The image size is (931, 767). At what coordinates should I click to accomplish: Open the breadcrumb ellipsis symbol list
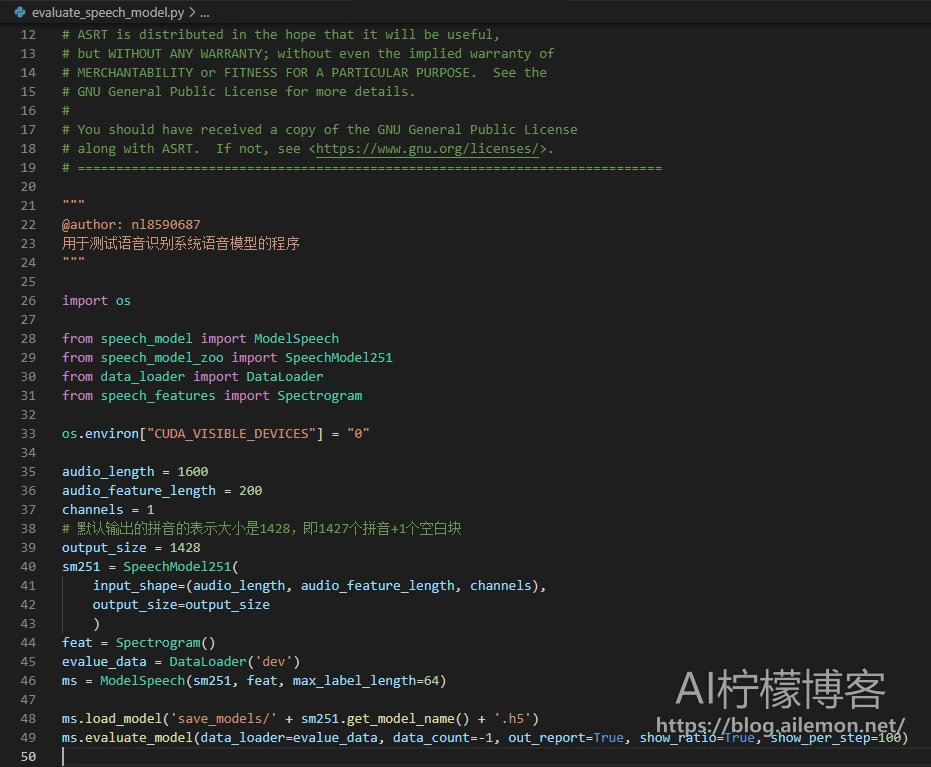(x=205, y=13)
